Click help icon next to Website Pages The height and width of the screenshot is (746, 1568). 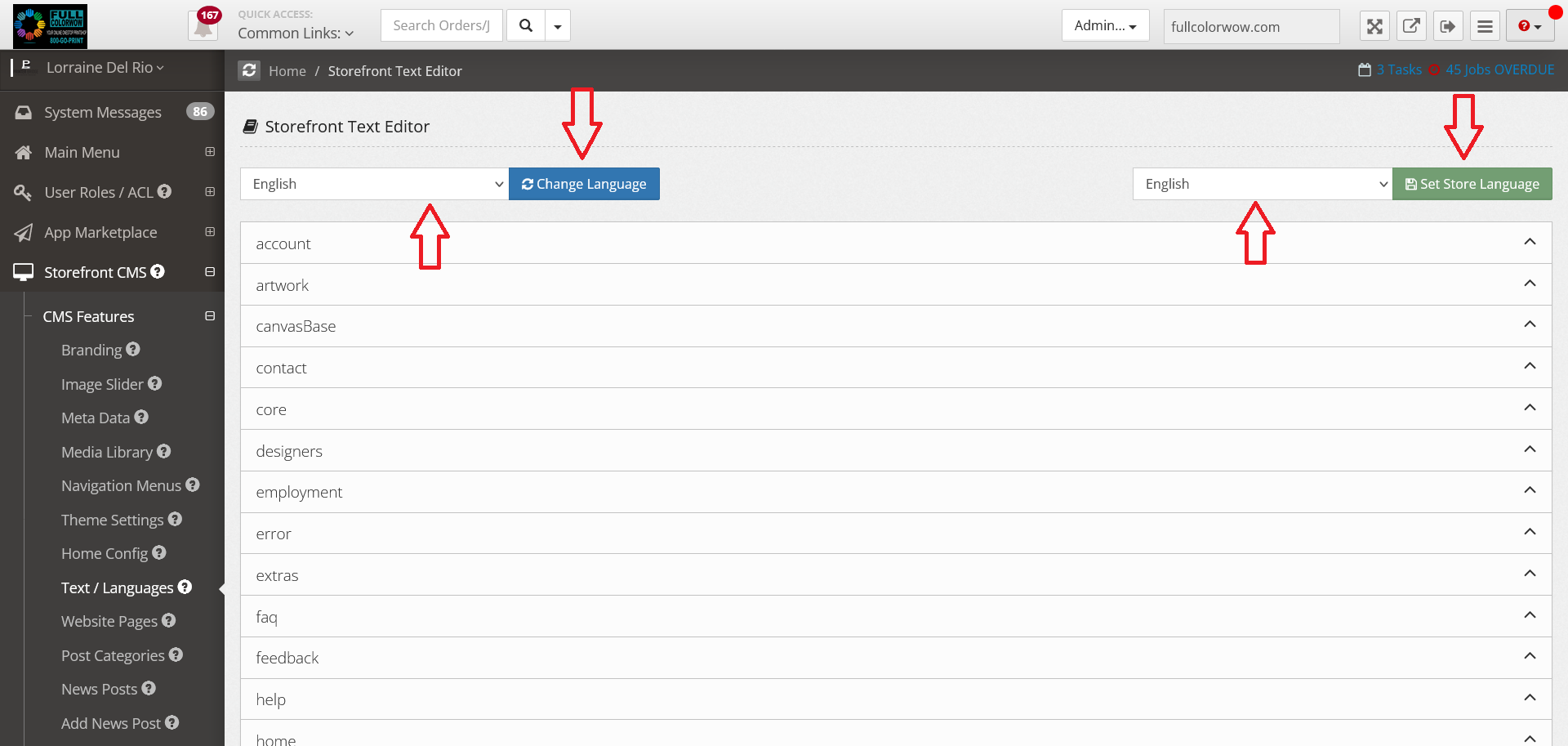[168, 620]
